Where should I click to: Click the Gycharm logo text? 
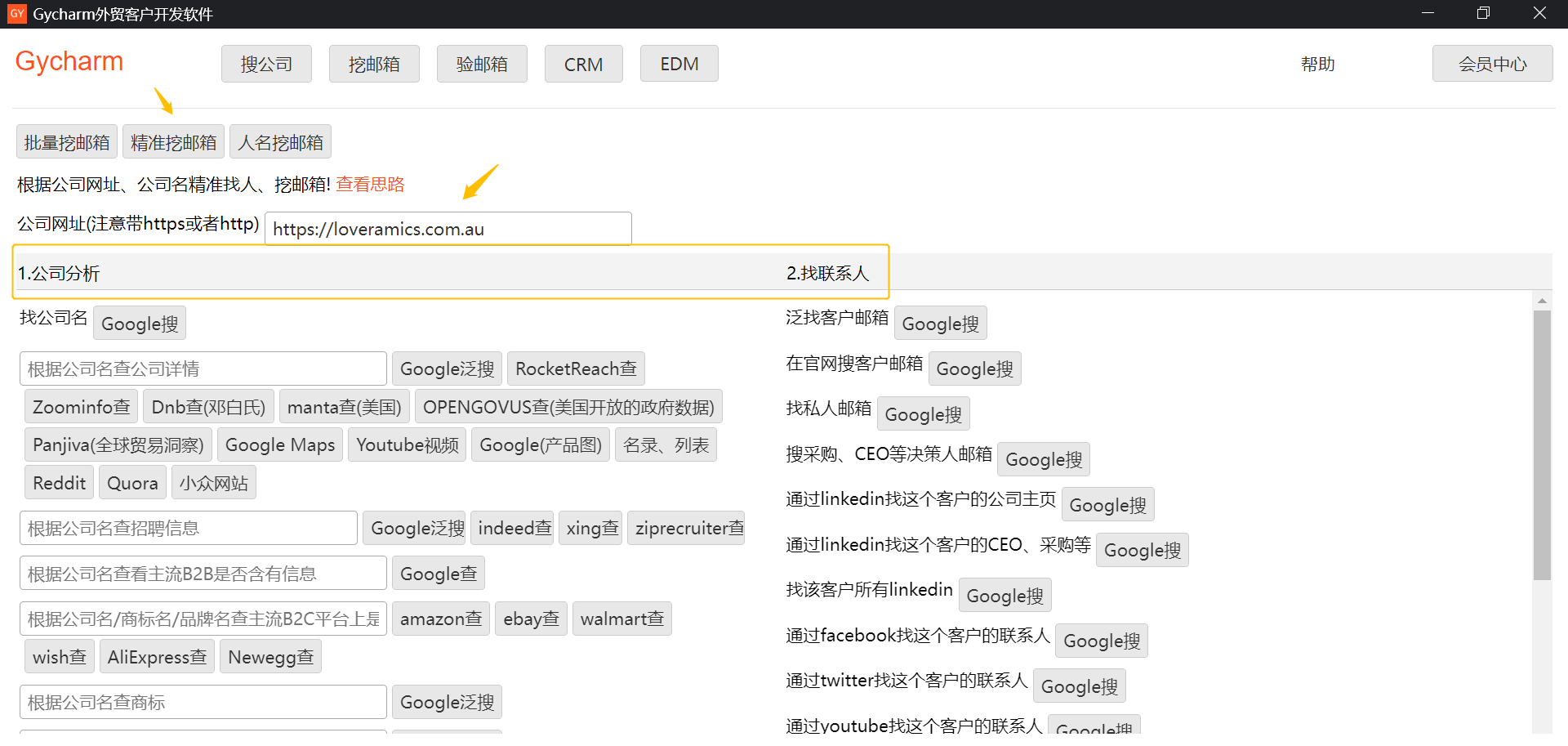click(x=69, y=61)
